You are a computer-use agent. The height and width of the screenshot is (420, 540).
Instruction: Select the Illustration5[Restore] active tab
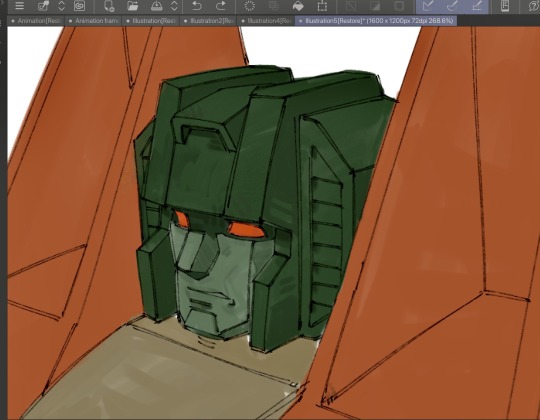point(376,21)
